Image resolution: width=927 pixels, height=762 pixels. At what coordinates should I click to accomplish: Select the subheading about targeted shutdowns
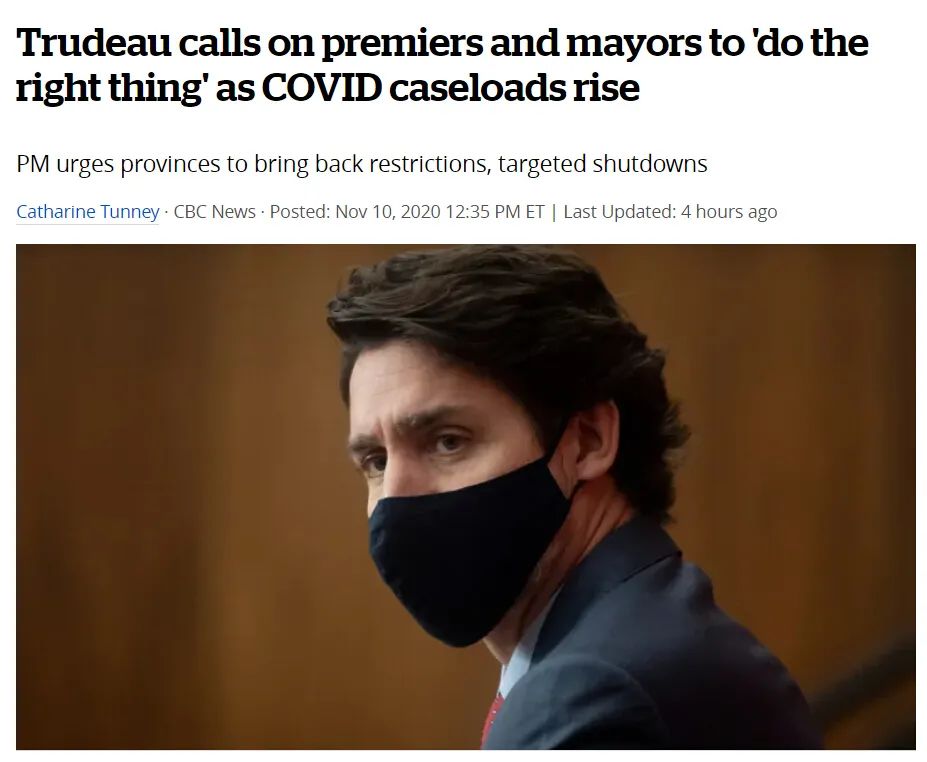click(362, 164)
